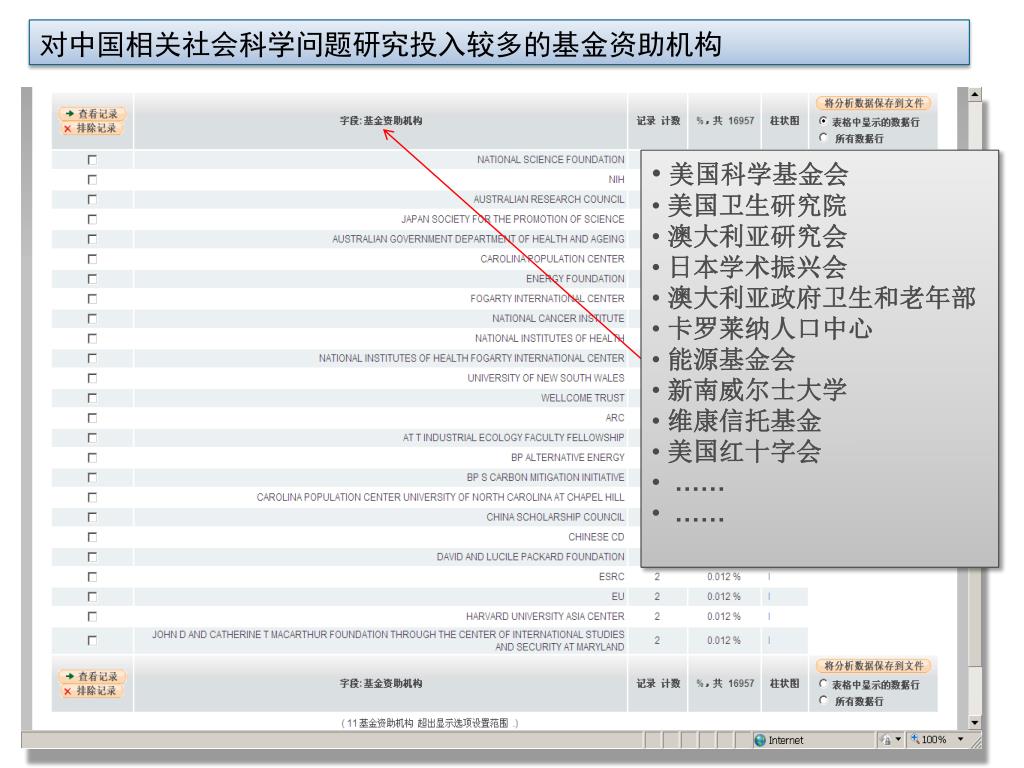Click the 维康信托基金 bullet text
Viewport: 1024px width, 768px height.
pos(744,421)
